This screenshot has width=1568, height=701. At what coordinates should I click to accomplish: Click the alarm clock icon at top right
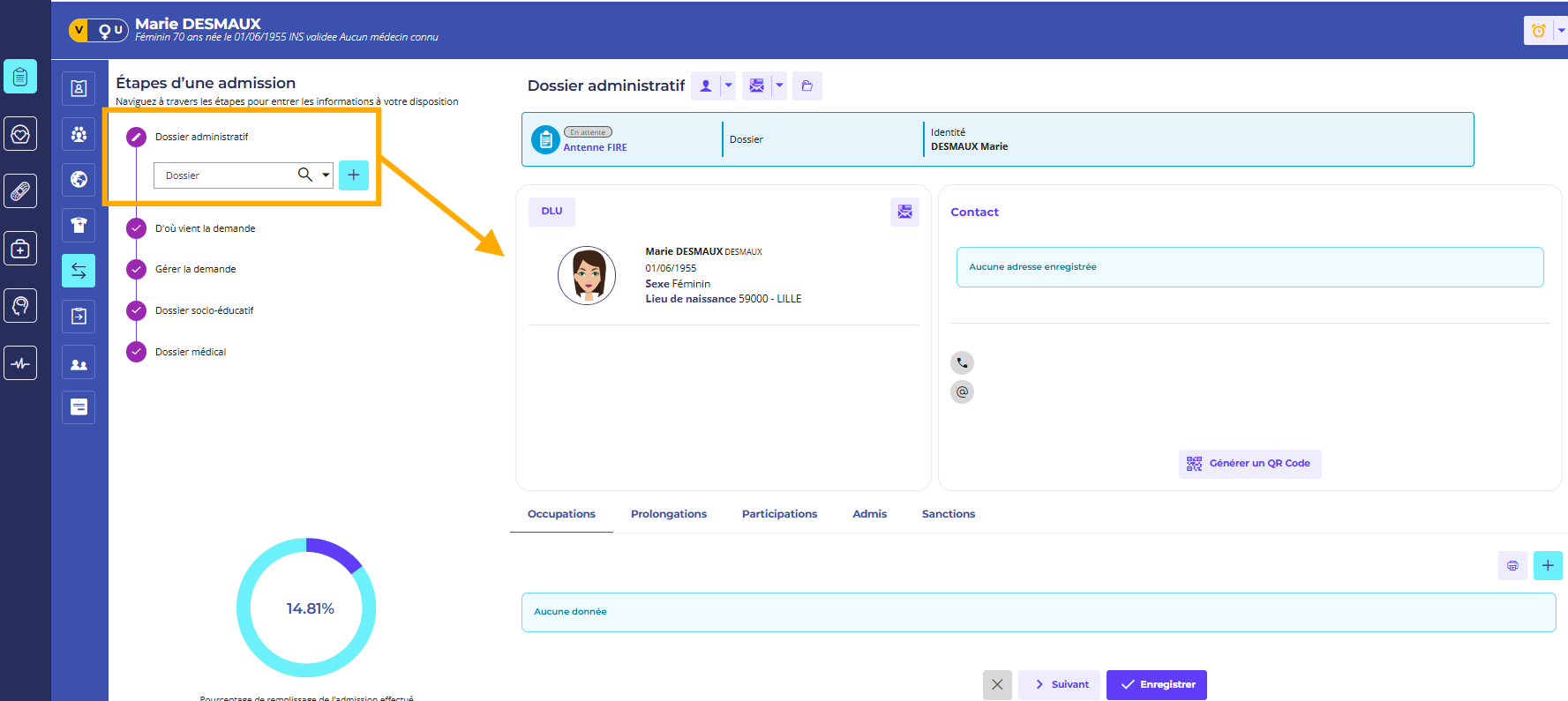[x=1538, y=31]
